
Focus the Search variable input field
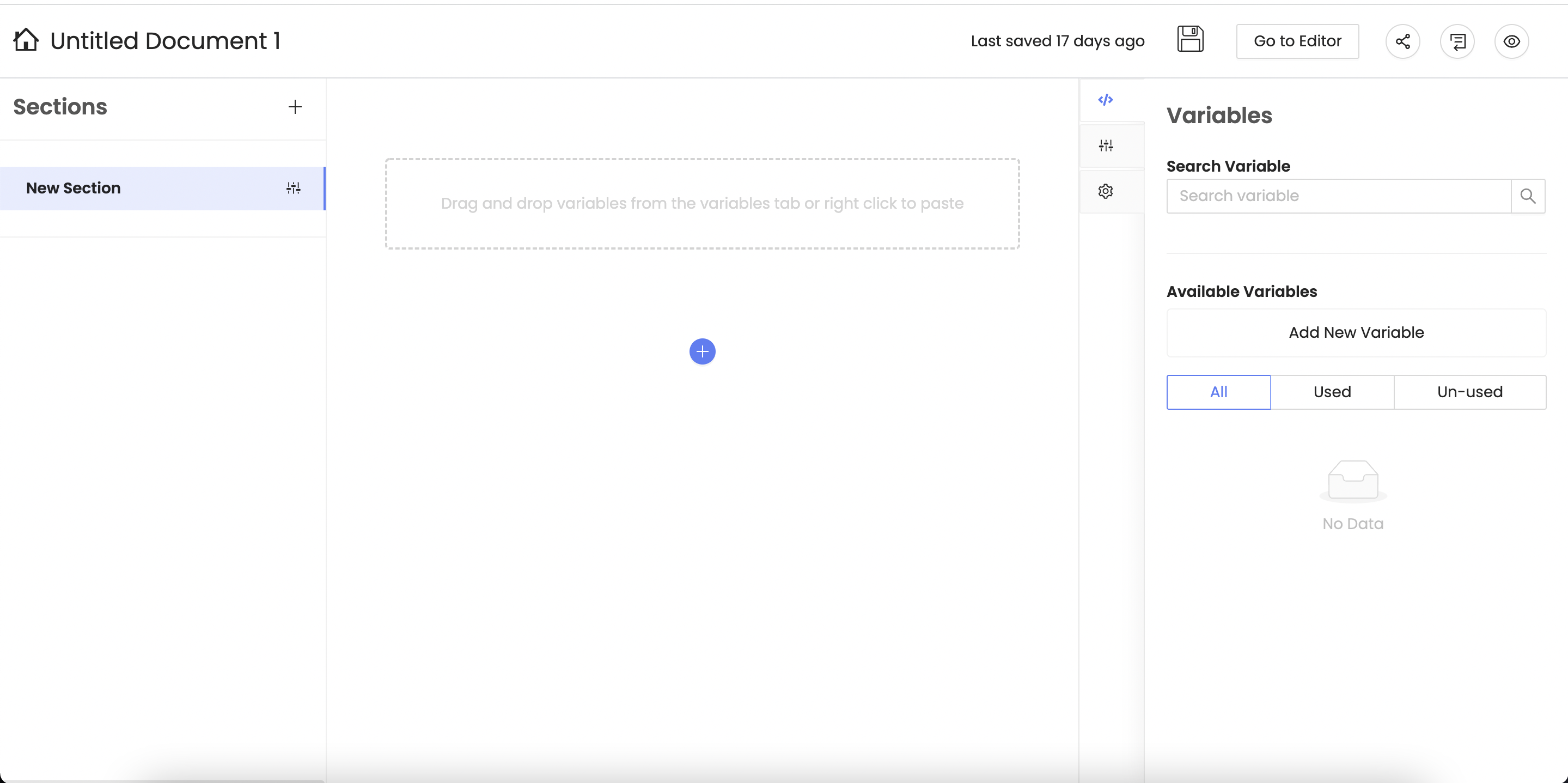point(1338,196)
